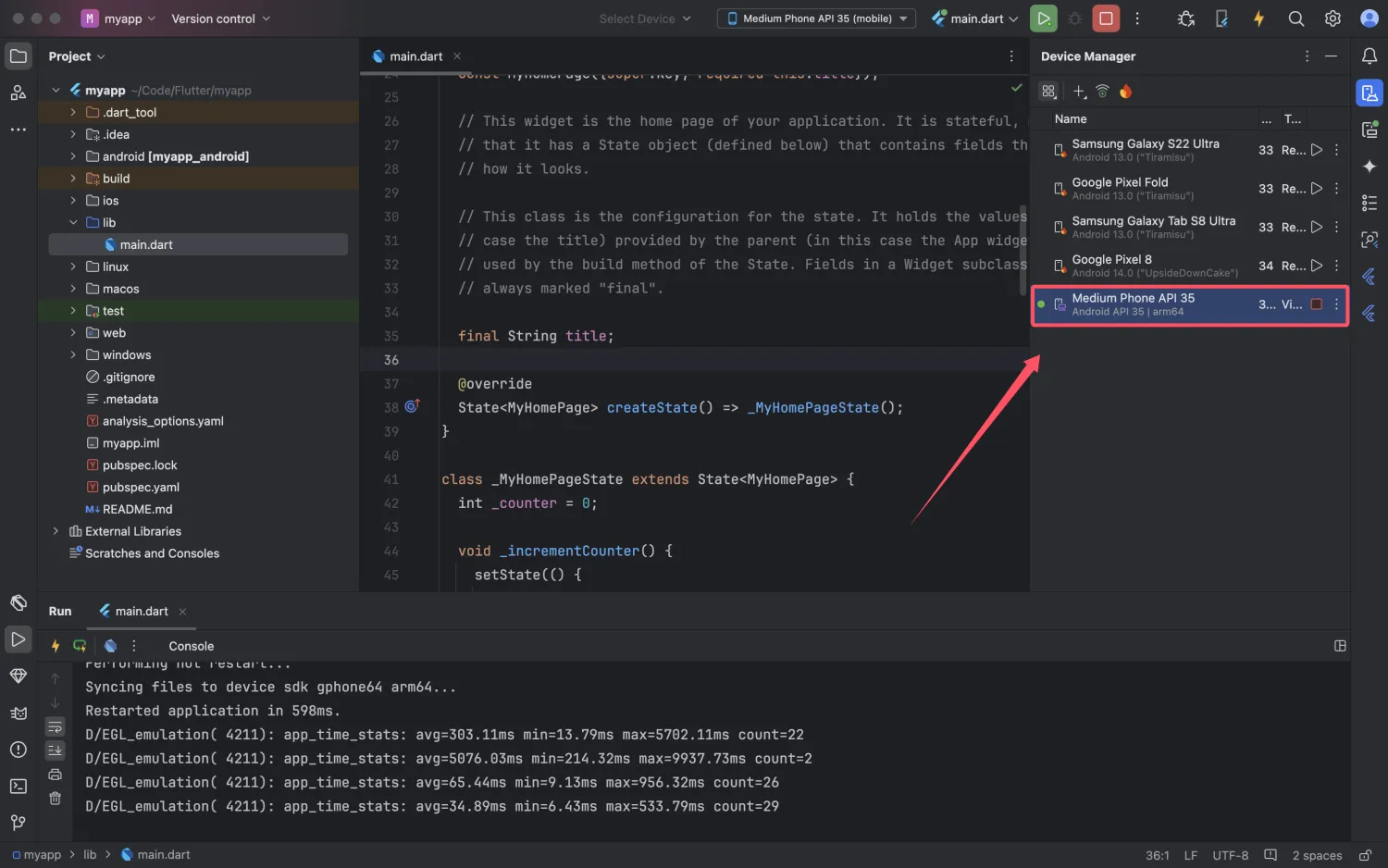Select the Console tab in the Run panel
This screenshot has height=868, width=1388.
(192, 646)
